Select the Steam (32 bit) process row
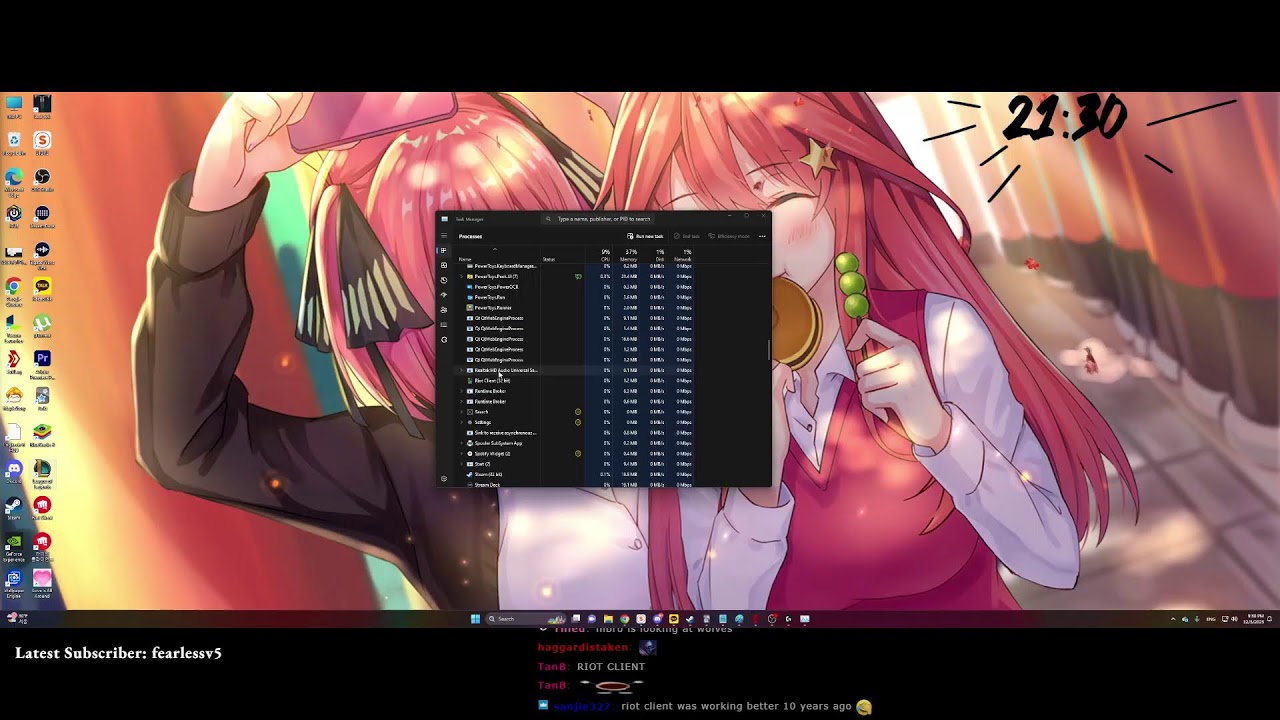 tap(575, 474)
